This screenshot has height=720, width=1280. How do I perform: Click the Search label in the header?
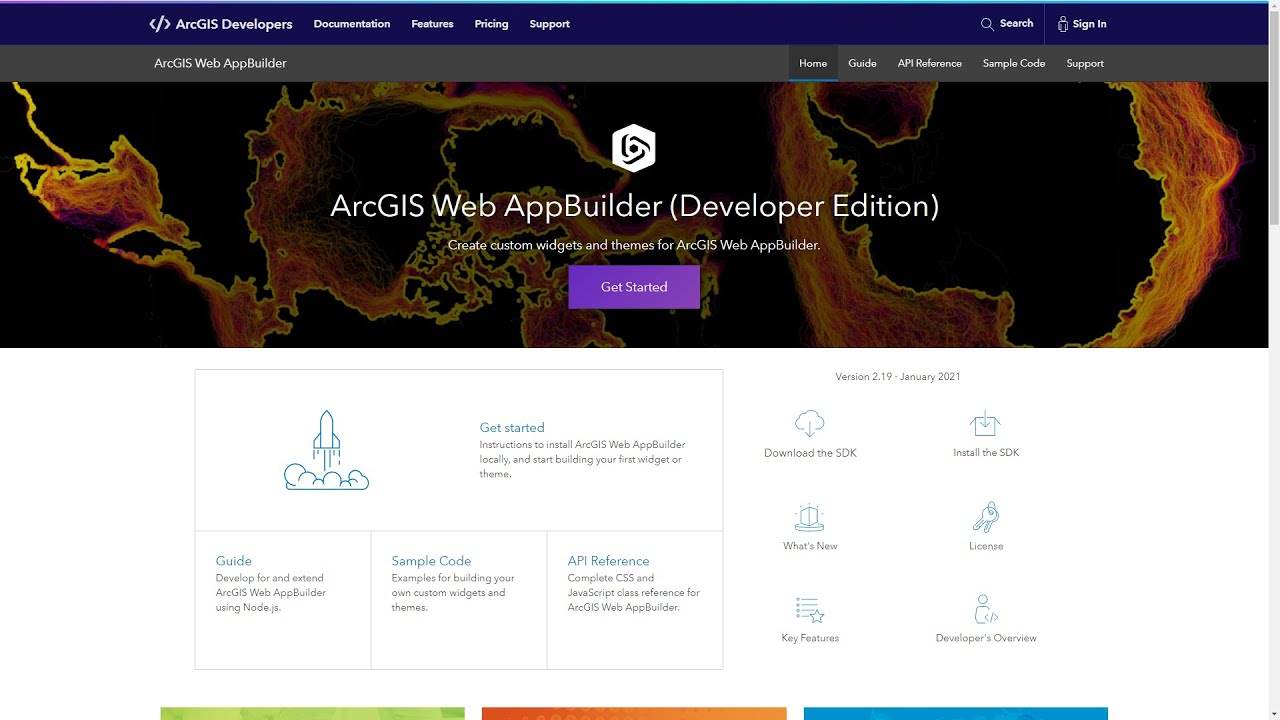click(x=1016, y=24)
